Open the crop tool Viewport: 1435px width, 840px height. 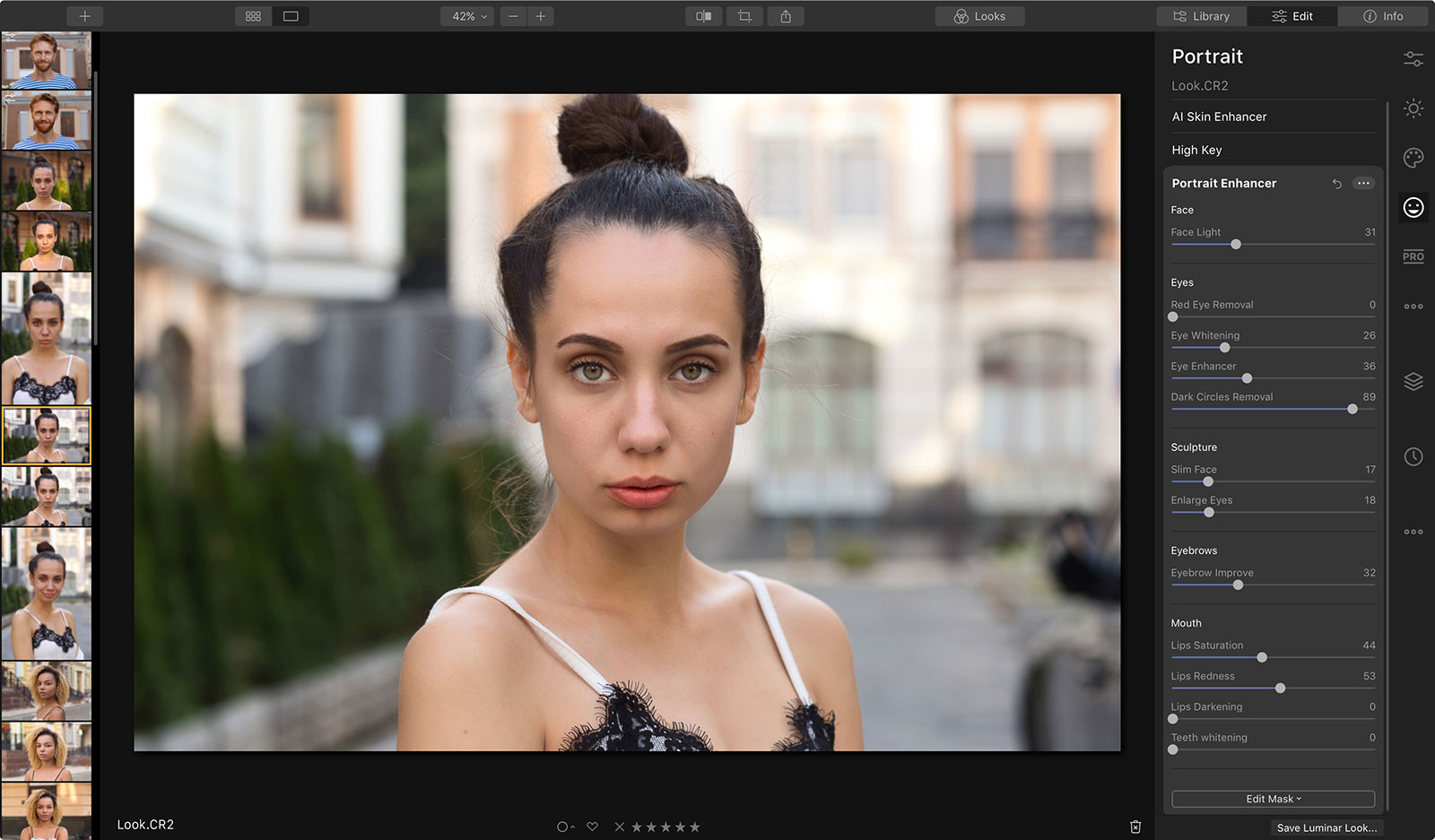click(x=744, y=16)
